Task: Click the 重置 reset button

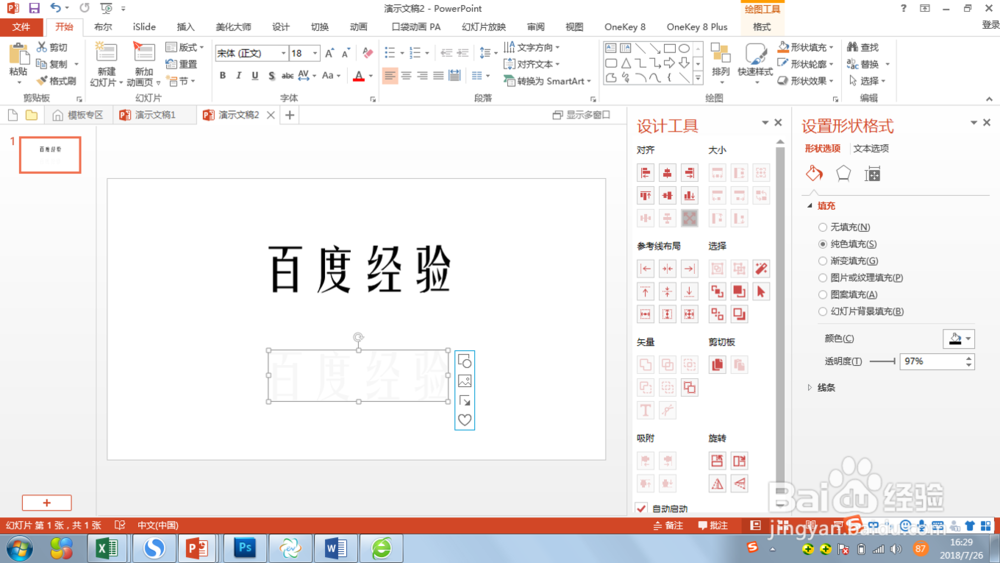Action: [x=181, y=64]
